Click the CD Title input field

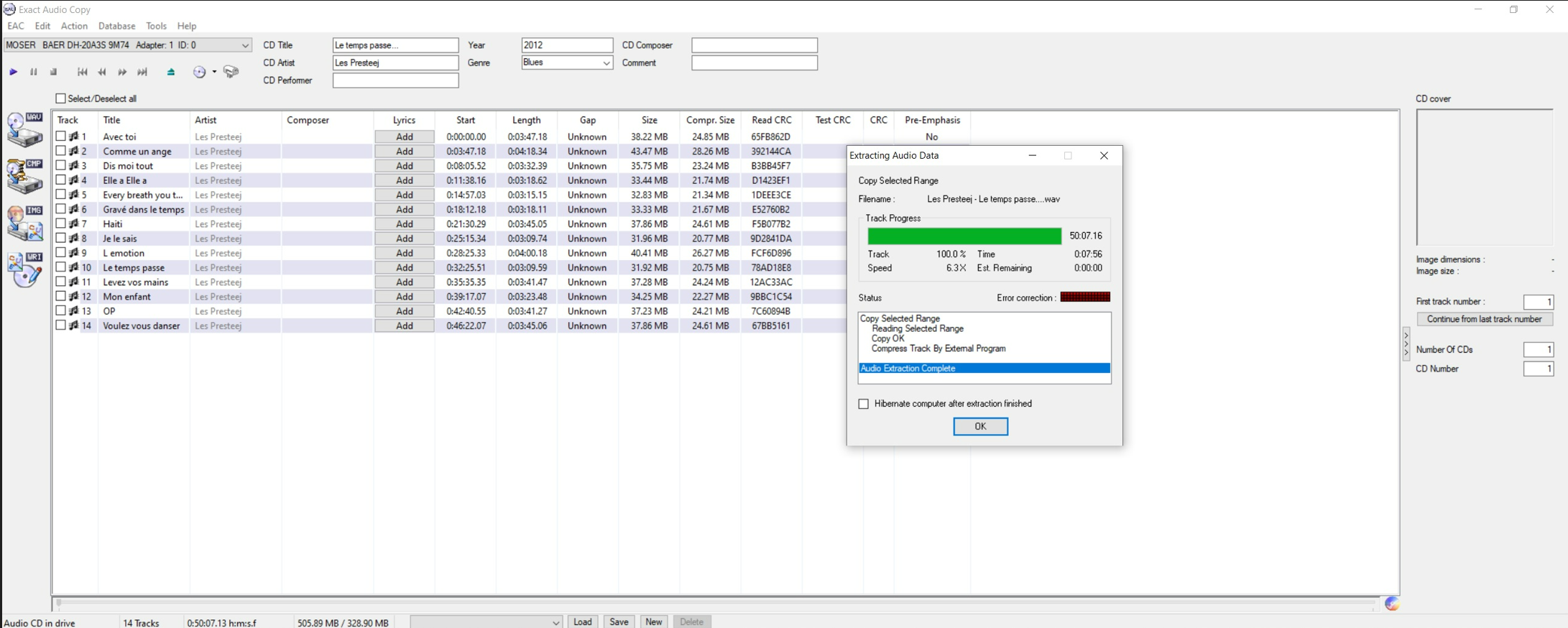pyautogui.click(x=395, y=45)
